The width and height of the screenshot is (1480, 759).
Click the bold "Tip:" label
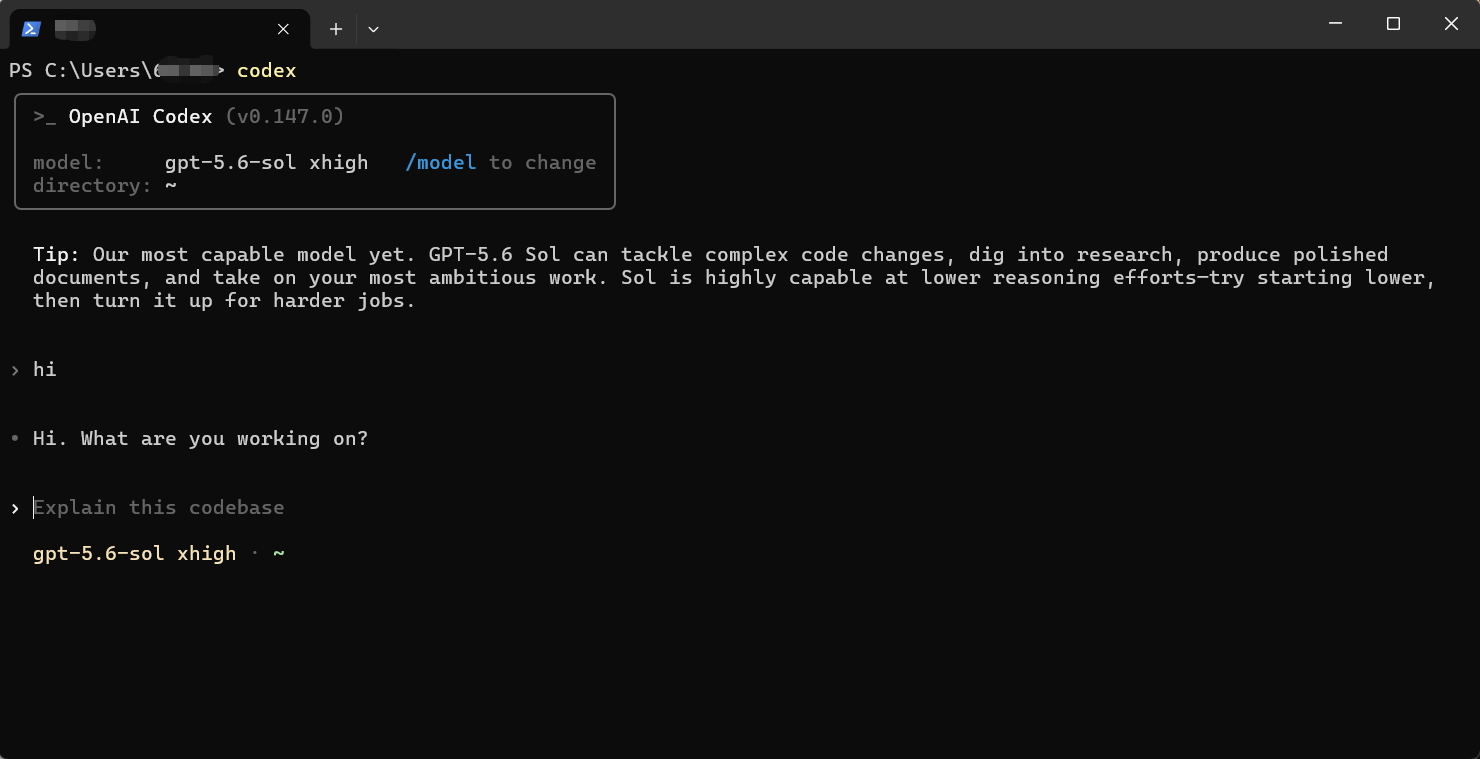pyautogui.click(x=57, y=254)
